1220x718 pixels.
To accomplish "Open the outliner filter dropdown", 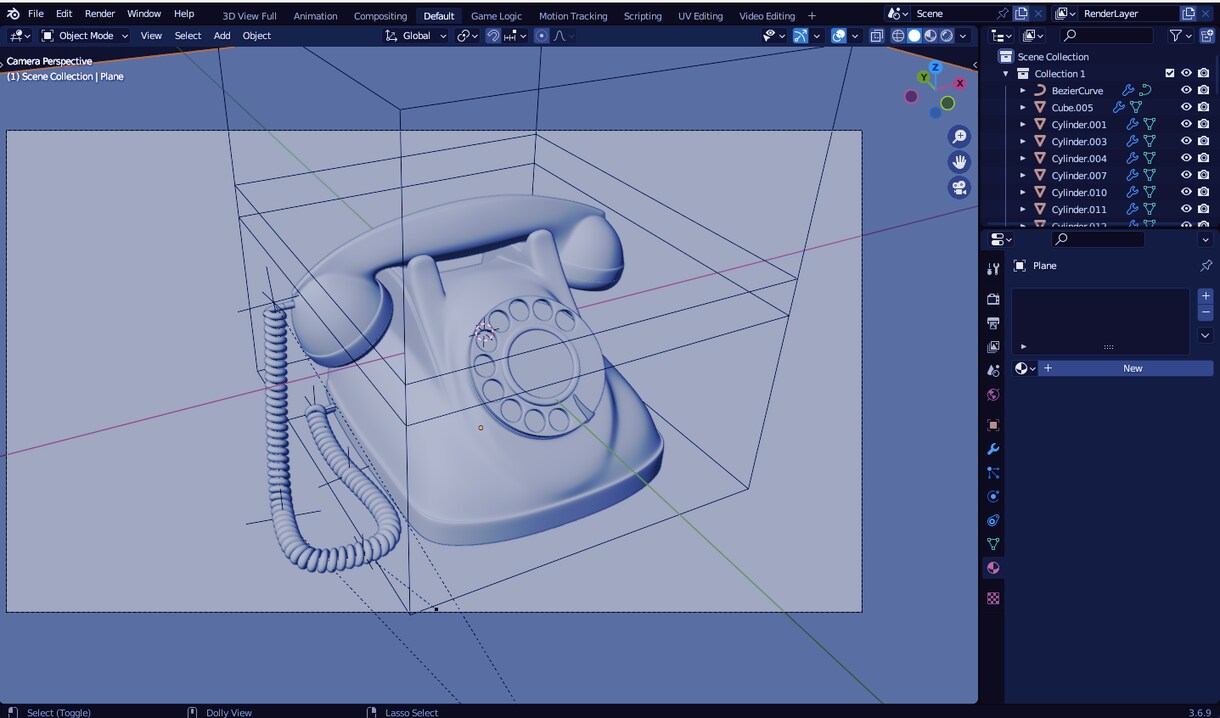I will tap(1181, 36).
